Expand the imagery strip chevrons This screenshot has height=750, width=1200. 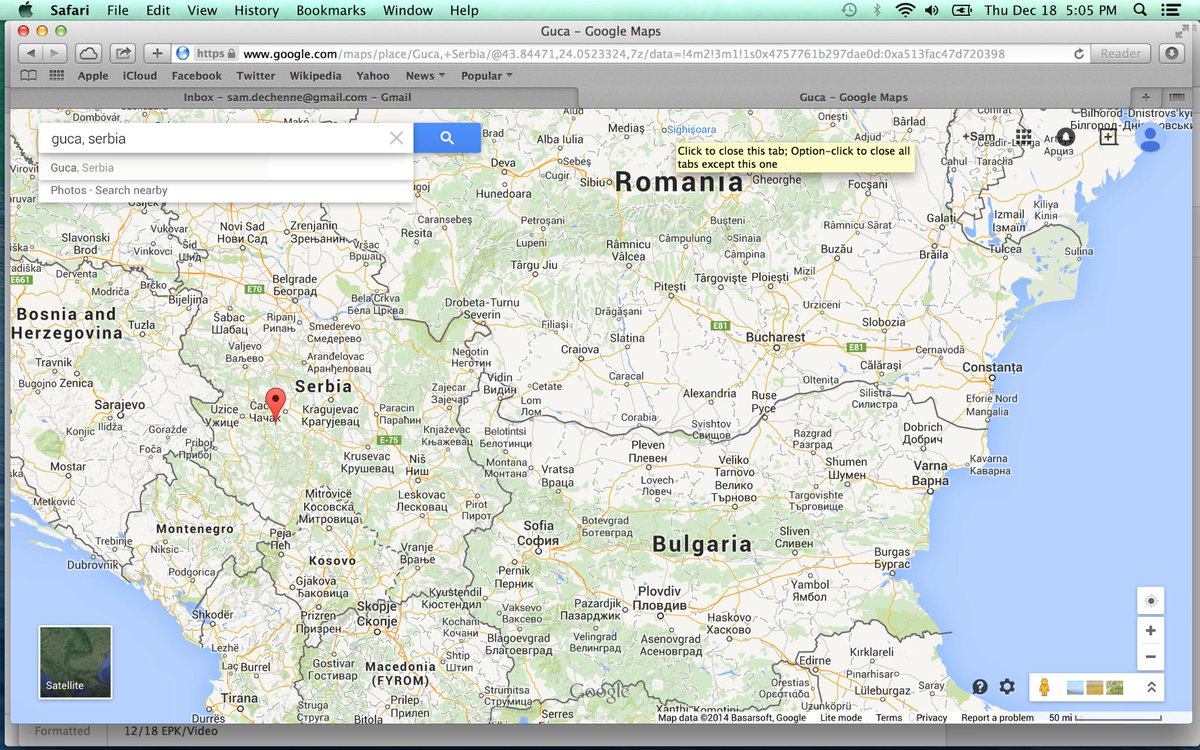[1150, 687]
